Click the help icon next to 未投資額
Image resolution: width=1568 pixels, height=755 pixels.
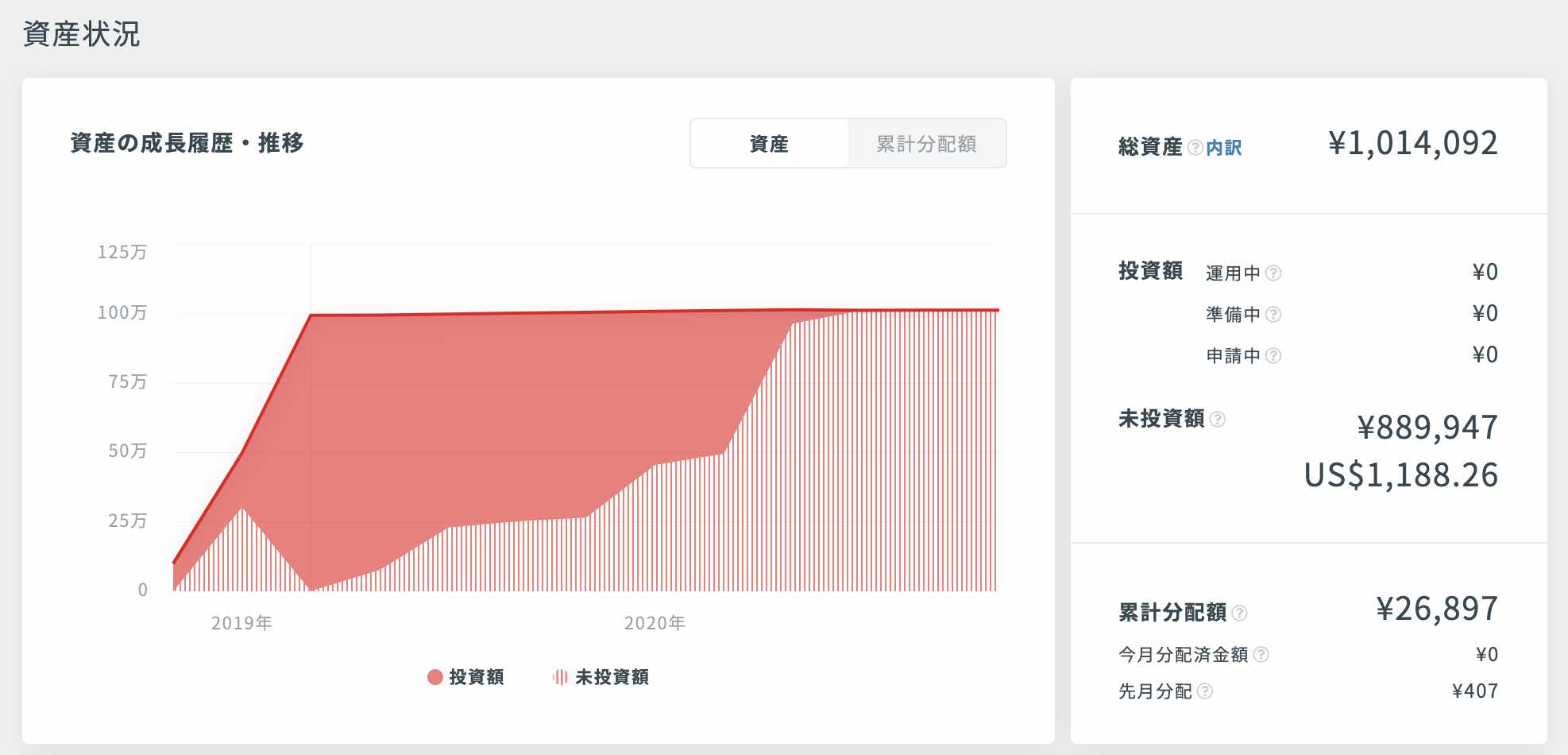1218,419
